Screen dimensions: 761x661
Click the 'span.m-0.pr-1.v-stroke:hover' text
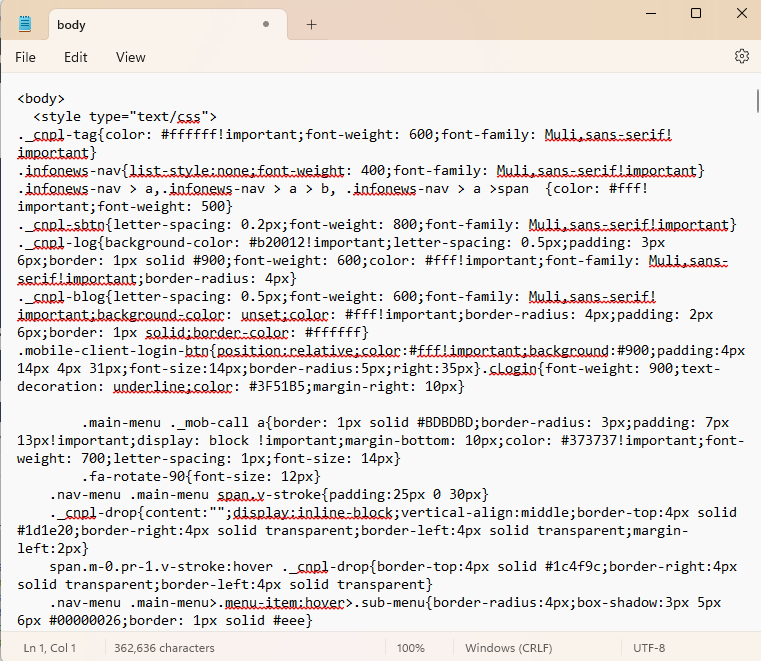tap(161, 566)
